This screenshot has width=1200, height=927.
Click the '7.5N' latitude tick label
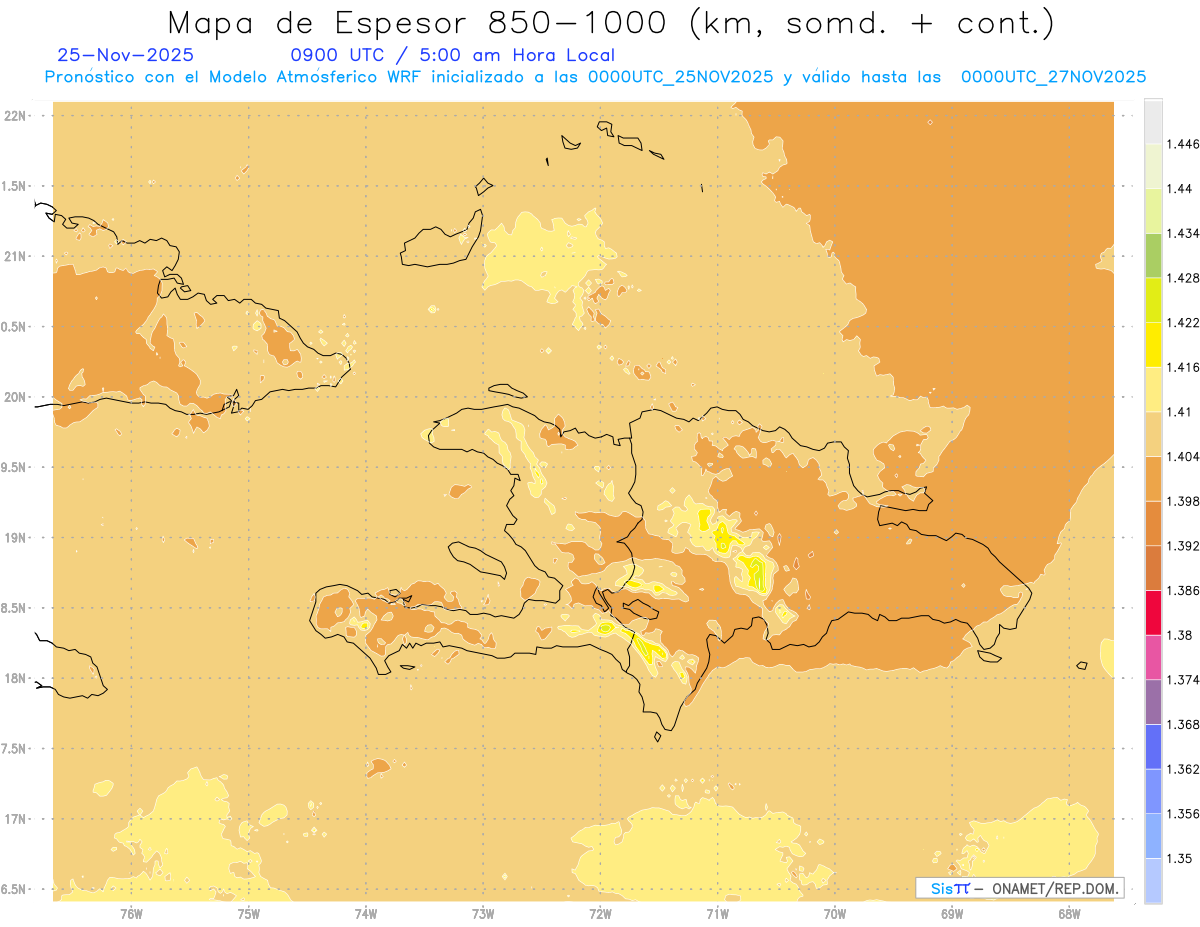(x=15, y=749)
